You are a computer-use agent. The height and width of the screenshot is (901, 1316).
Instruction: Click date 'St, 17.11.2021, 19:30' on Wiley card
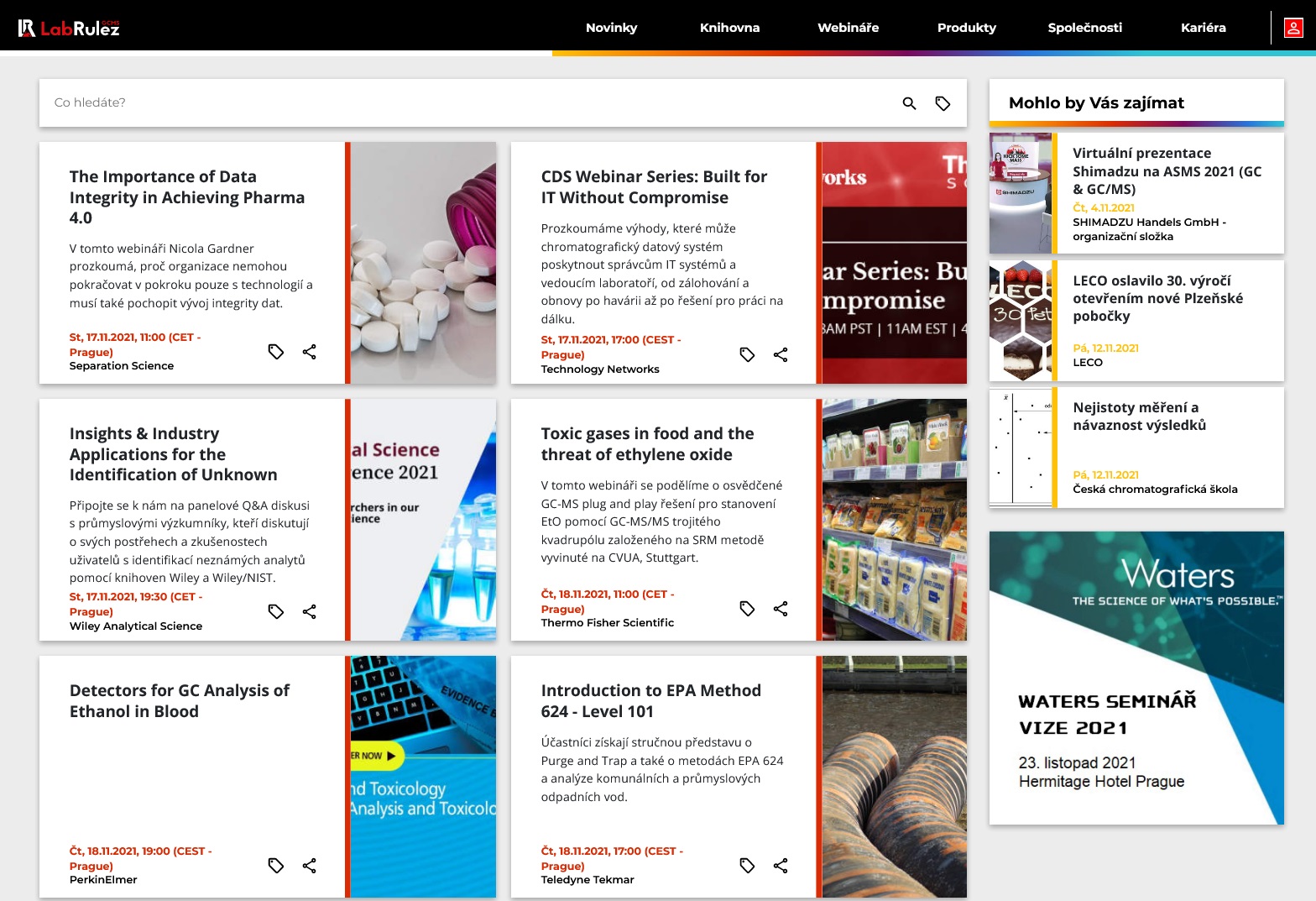click(136, 604)
